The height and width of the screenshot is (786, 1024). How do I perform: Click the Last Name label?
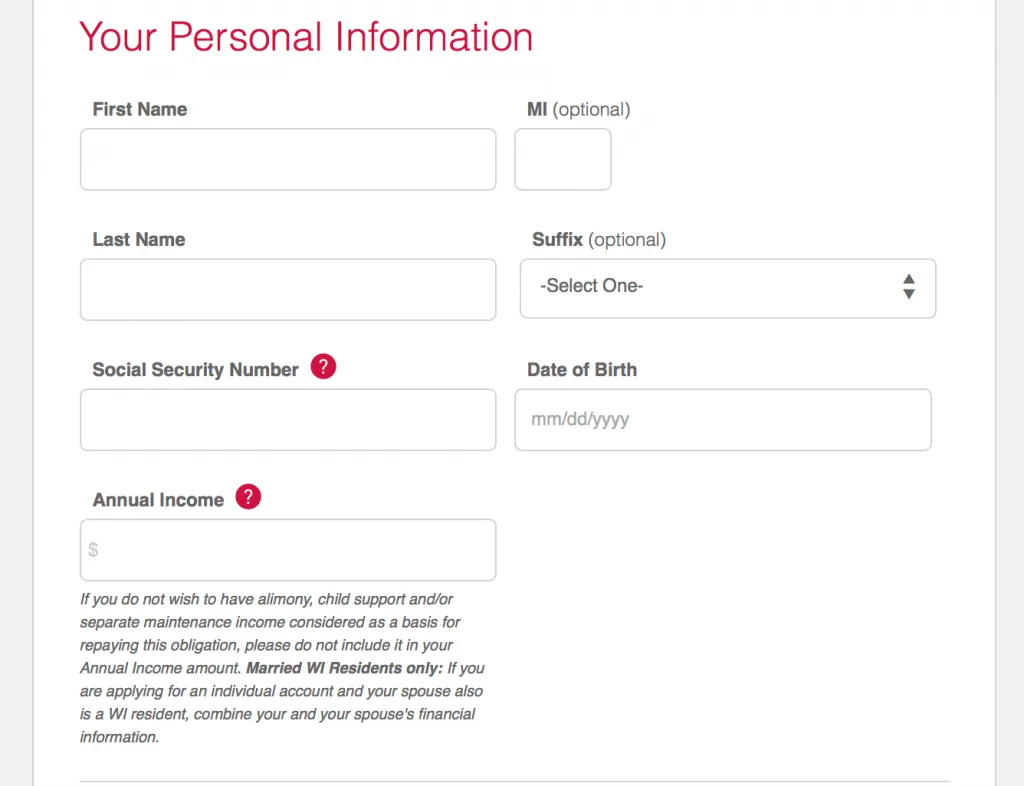tap(139, 240)
